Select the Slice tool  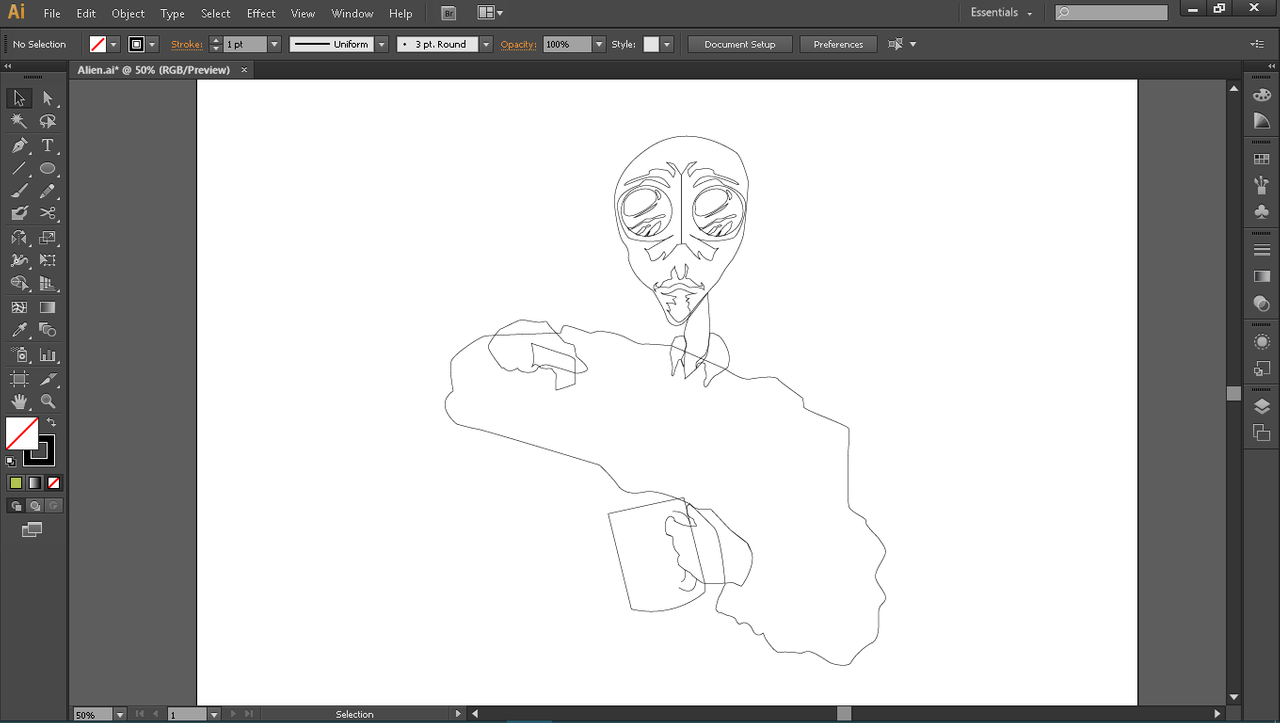coord(48,379)
